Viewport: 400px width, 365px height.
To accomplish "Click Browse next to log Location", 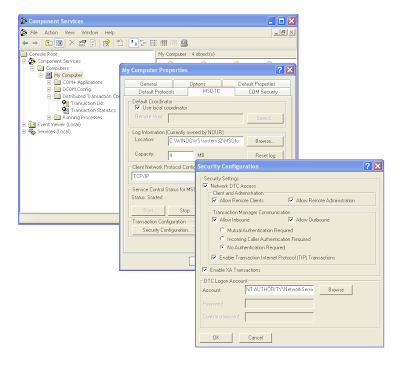I will (x=265, y=141).
